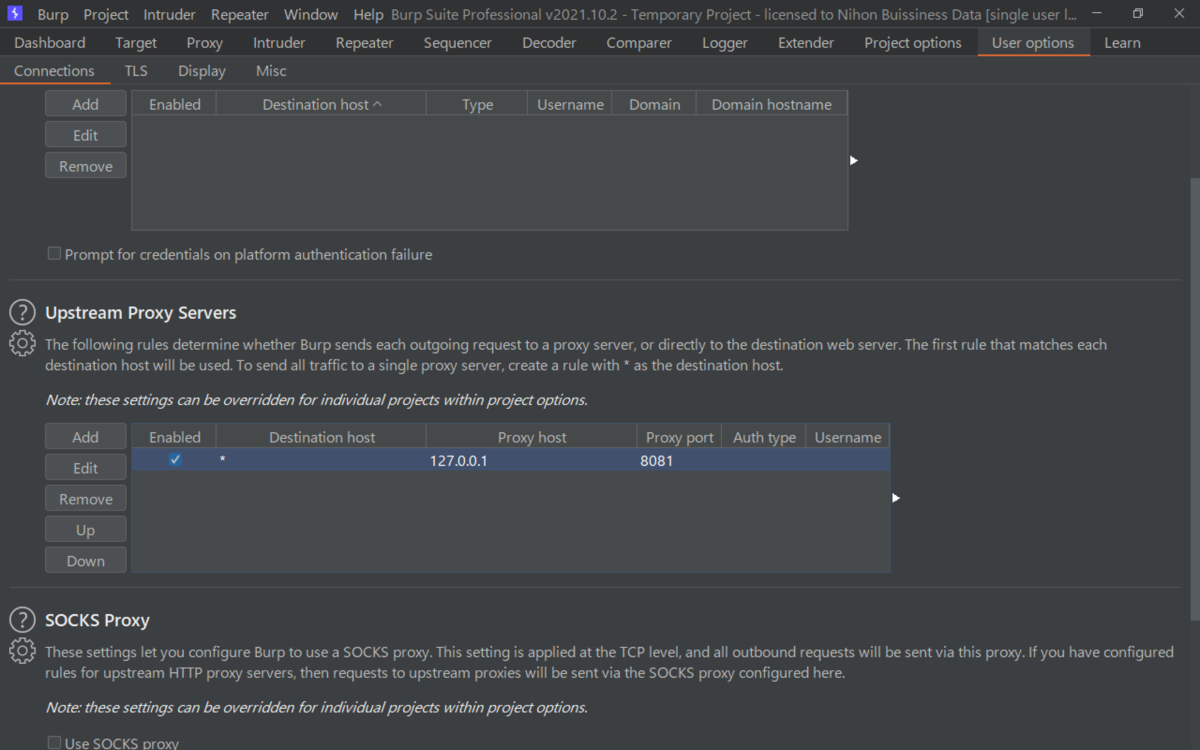The width and height of the screenshot is (1200, 750).
Task: Click arrow beside upstream proxy table
Action: pyautogui.click(x=896, y=497)
